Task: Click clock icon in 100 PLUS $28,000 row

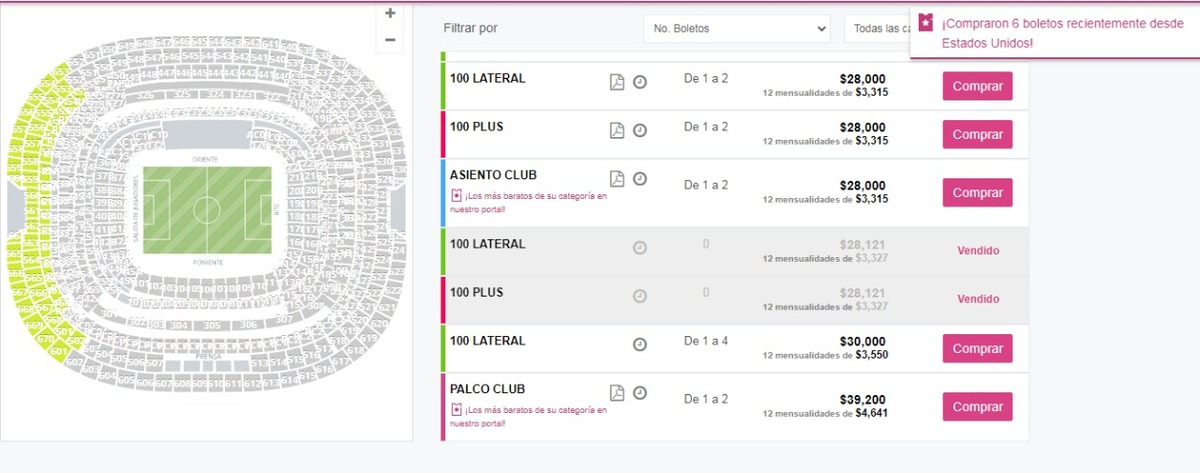Action: click(x=640, y=130)
